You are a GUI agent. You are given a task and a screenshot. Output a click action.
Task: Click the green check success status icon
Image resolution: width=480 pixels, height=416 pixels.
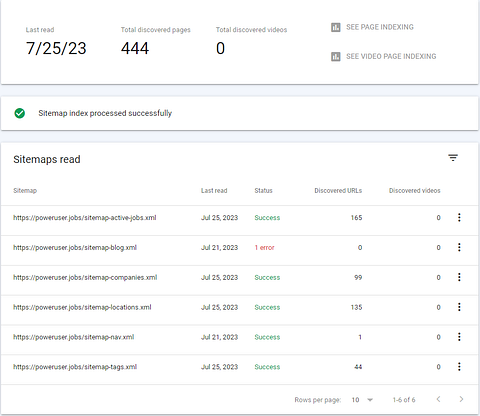click(20, 113)
